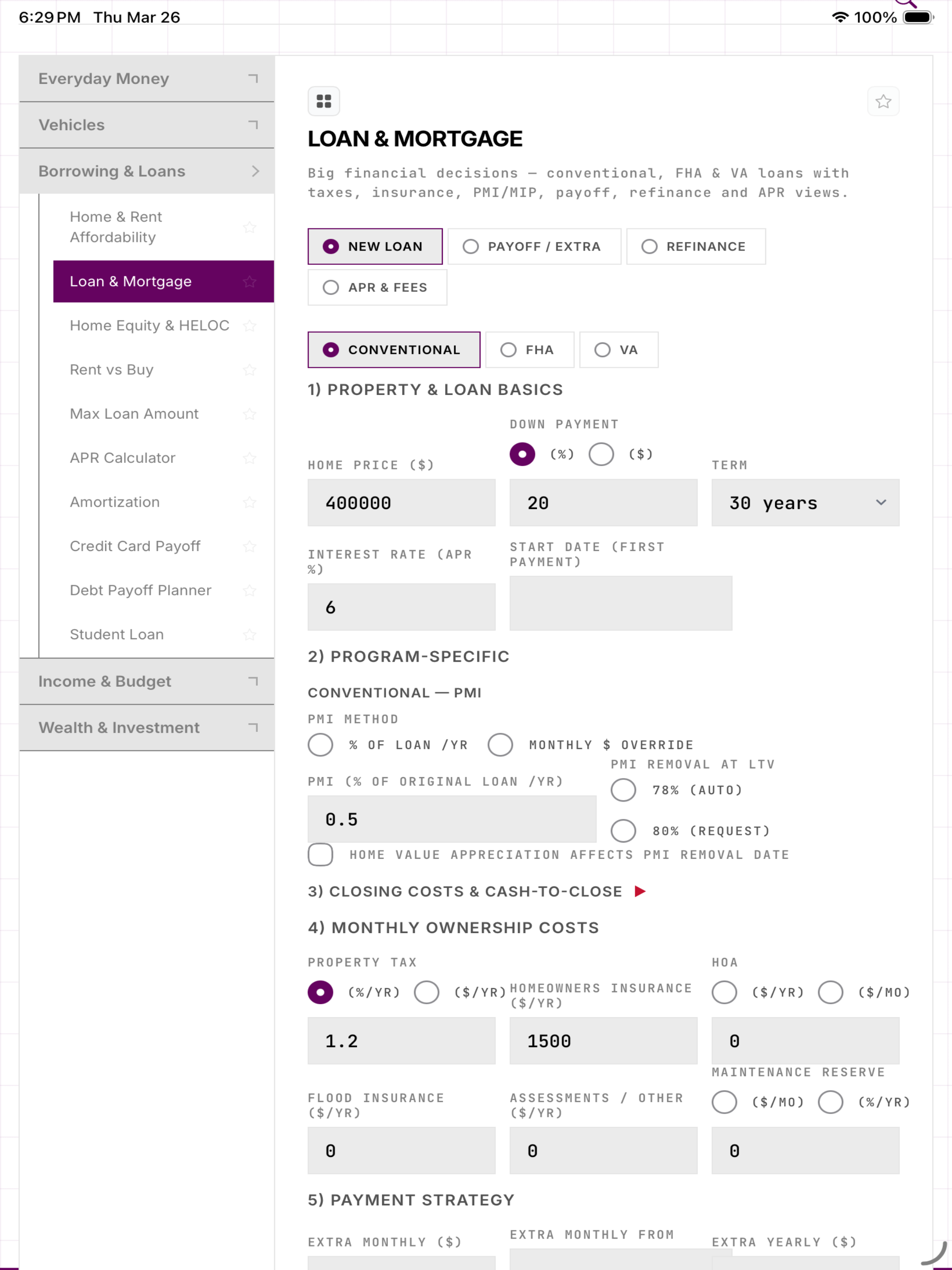Star the Home Equity & HELOC item
952x1270 pixels.
(x=249, y=325)
